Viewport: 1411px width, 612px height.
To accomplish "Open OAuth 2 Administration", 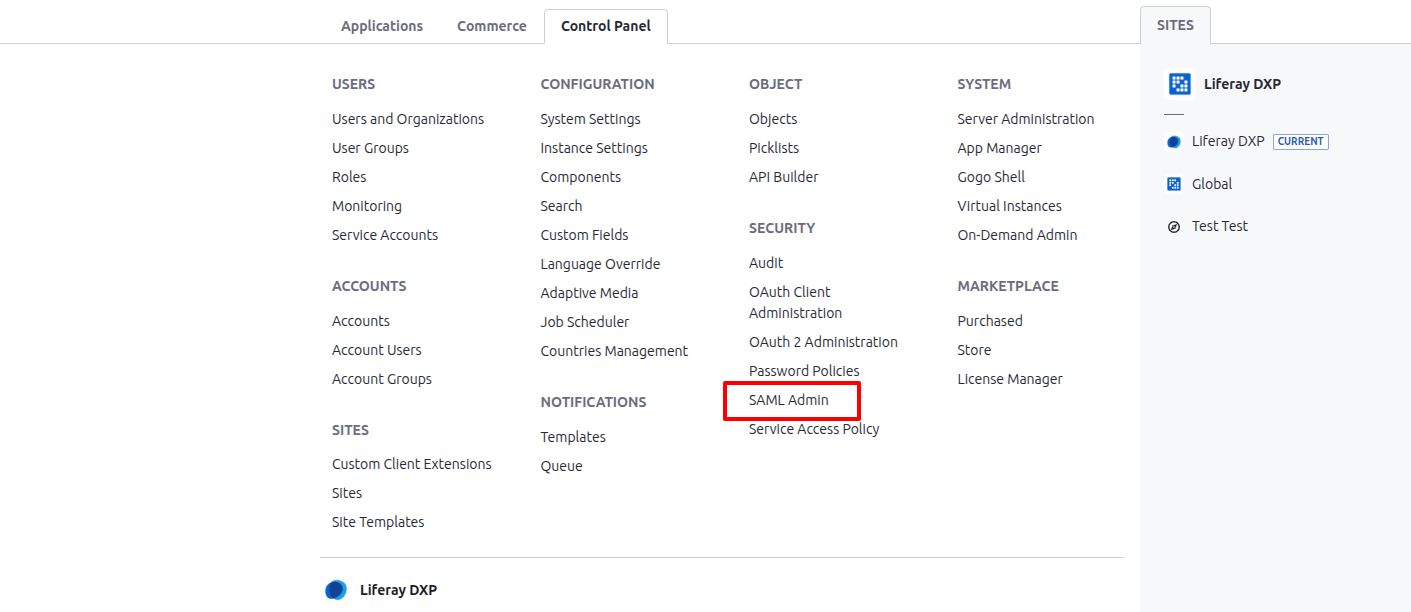I will point(823,342).
